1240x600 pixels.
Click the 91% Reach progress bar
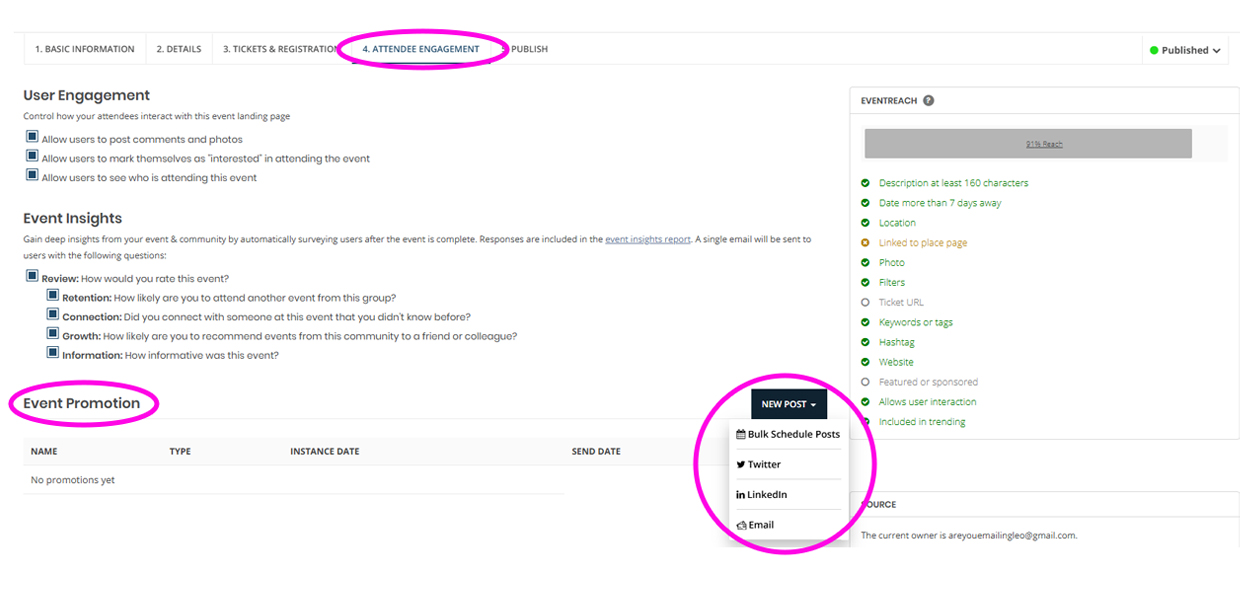[1028, 143]
